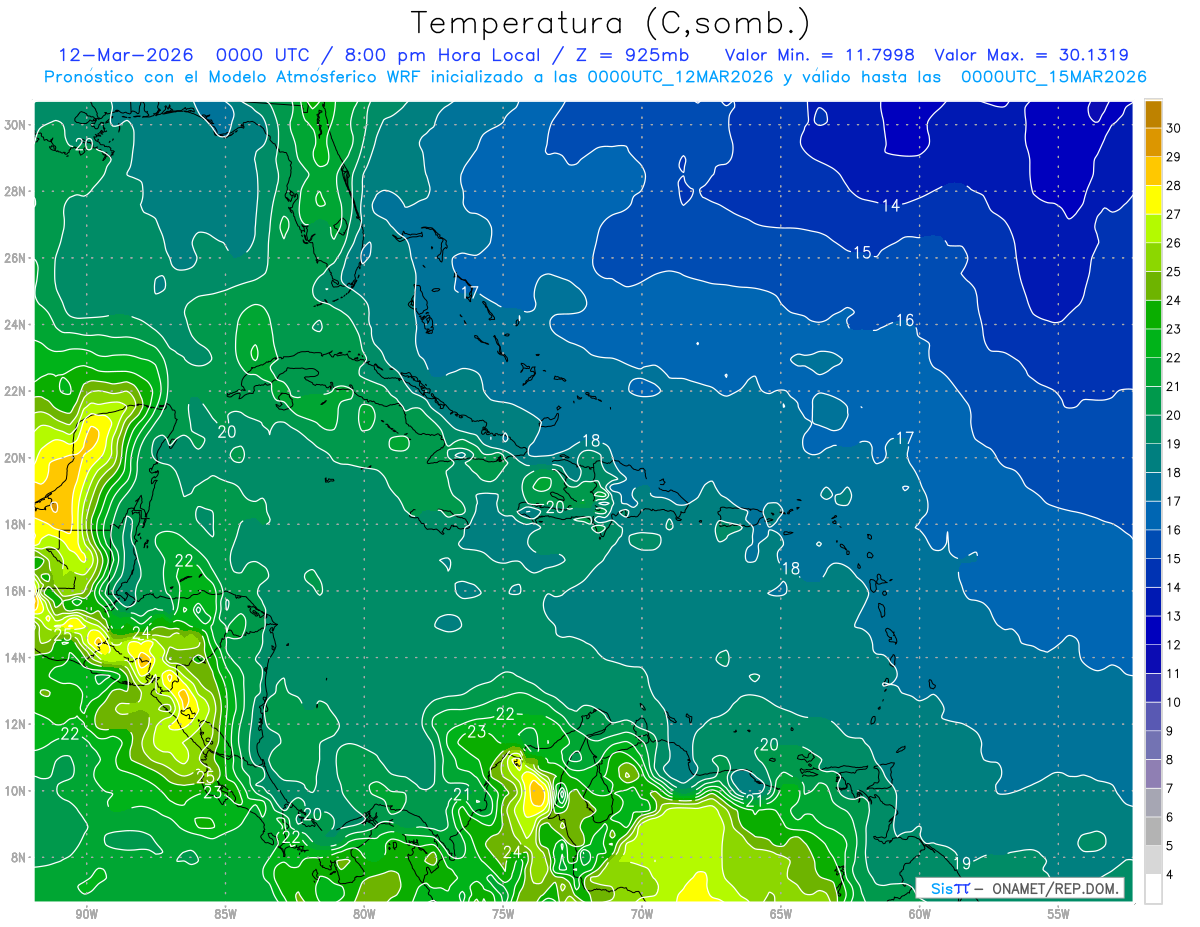This screenshot has width=1200, height=927.
Task: Click the "10N" latitude axis label
Action: 15,791
